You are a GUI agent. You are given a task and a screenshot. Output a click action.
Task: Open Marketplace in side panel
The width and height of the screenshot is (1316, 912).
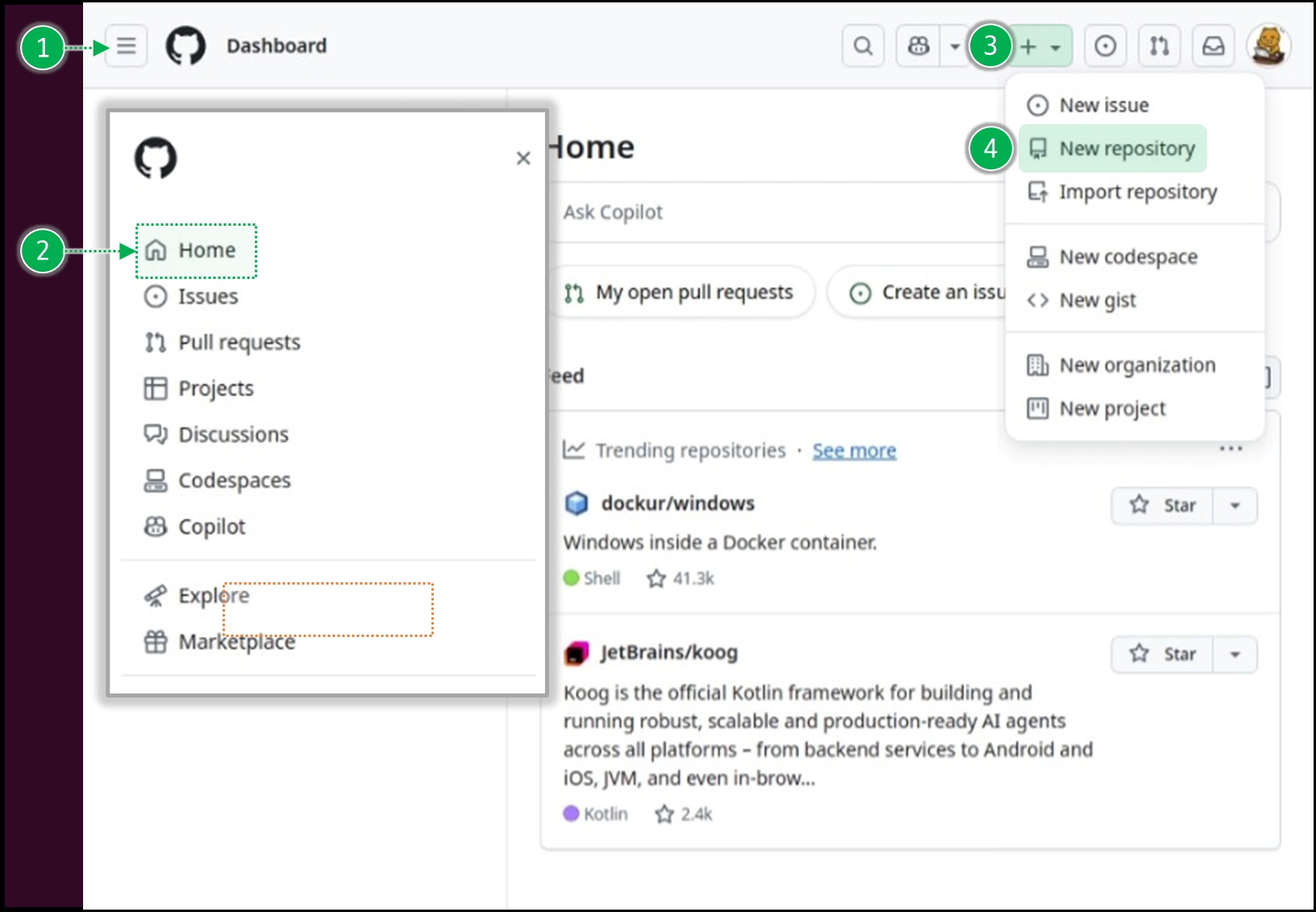tap(219, 642)
